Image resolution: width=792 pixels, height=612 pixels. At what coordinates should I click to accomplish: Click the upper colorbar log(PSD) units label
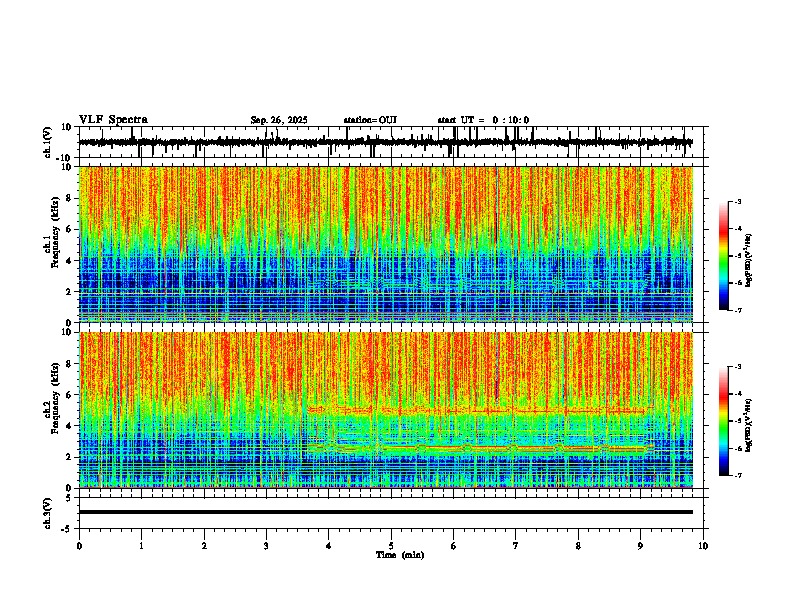pos(749,260)
